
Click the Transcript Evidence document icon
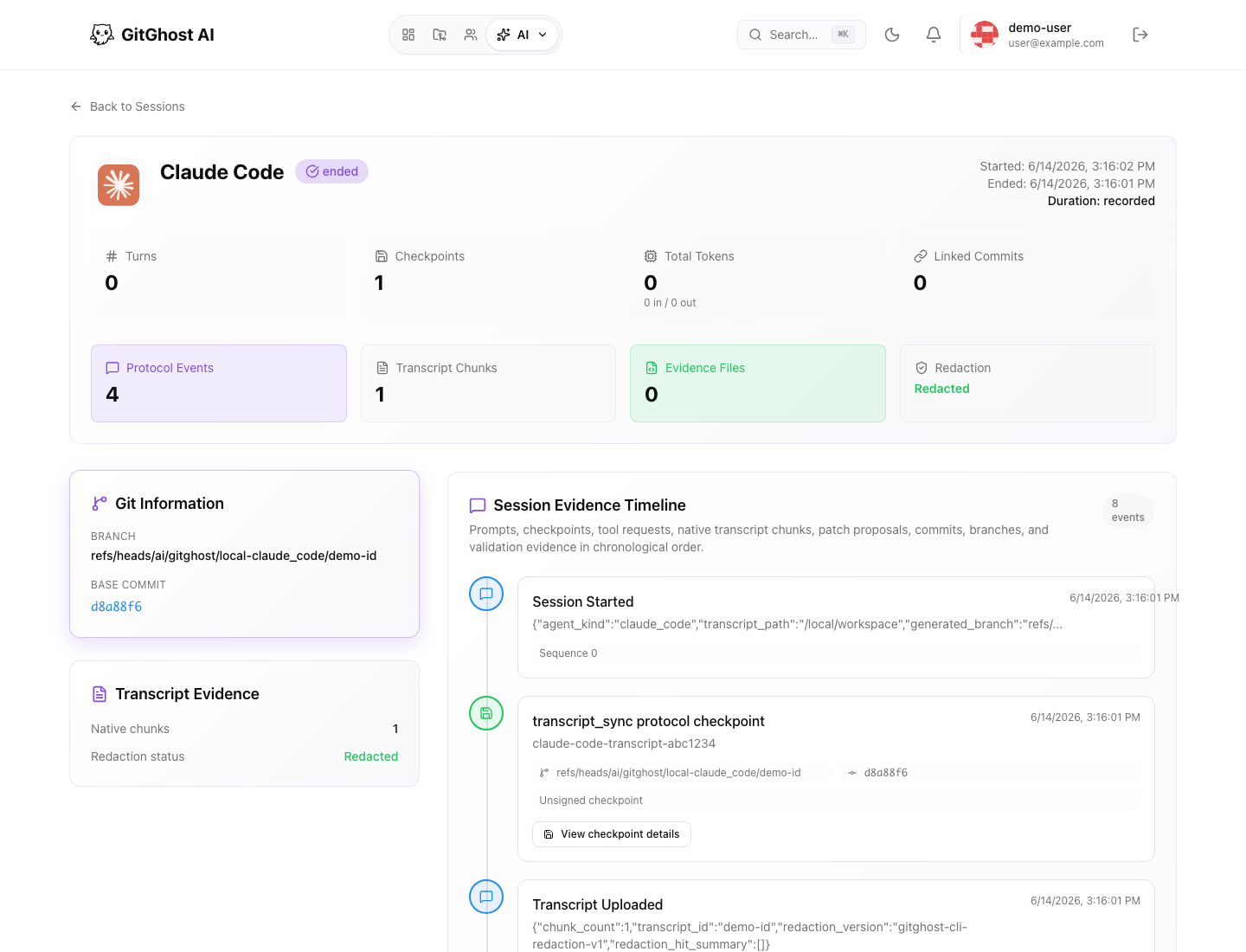[x=100, y=694]
